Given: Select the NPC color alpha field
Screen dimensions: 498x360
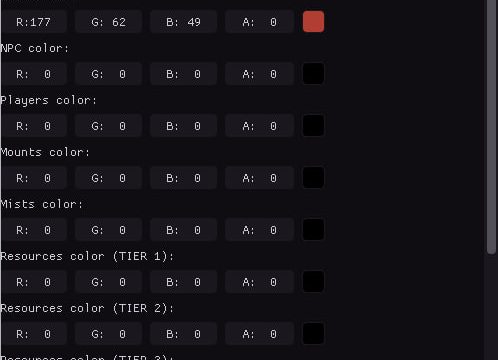Looking at the screenshot, I should pos(259,74).
